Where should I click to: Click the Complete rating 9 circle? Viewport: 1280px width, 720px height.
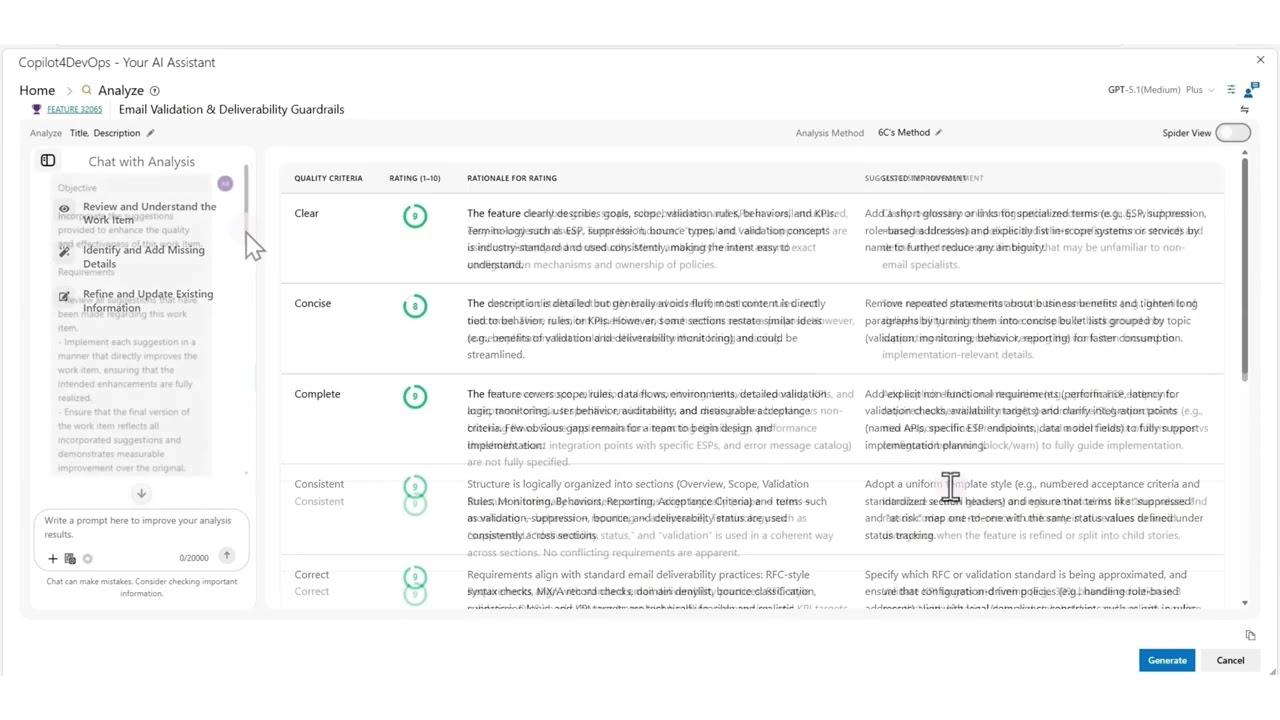tap(415, 396)
